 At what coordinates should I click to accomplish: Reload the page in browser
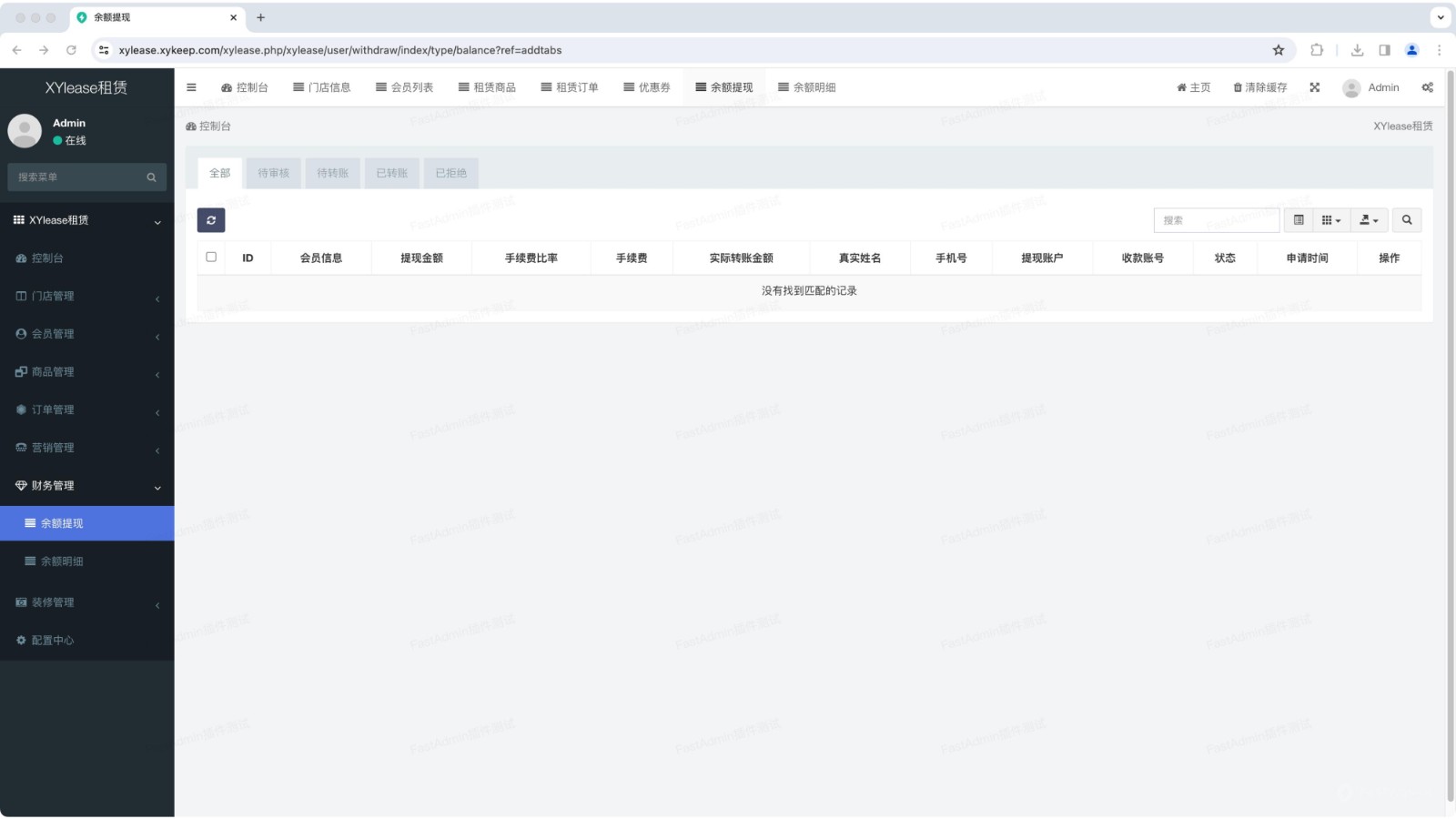pyautogui.click(x=71, y=50)
